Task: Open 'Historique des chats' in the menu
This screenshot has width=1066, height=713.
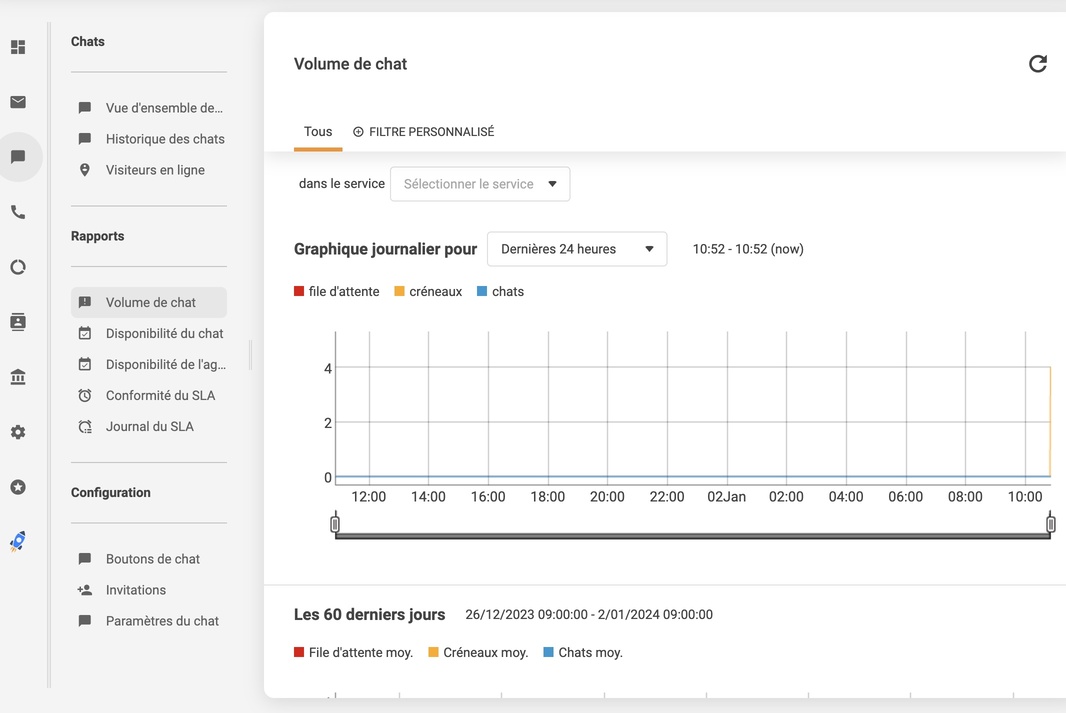Action: [x=165, y=138]
